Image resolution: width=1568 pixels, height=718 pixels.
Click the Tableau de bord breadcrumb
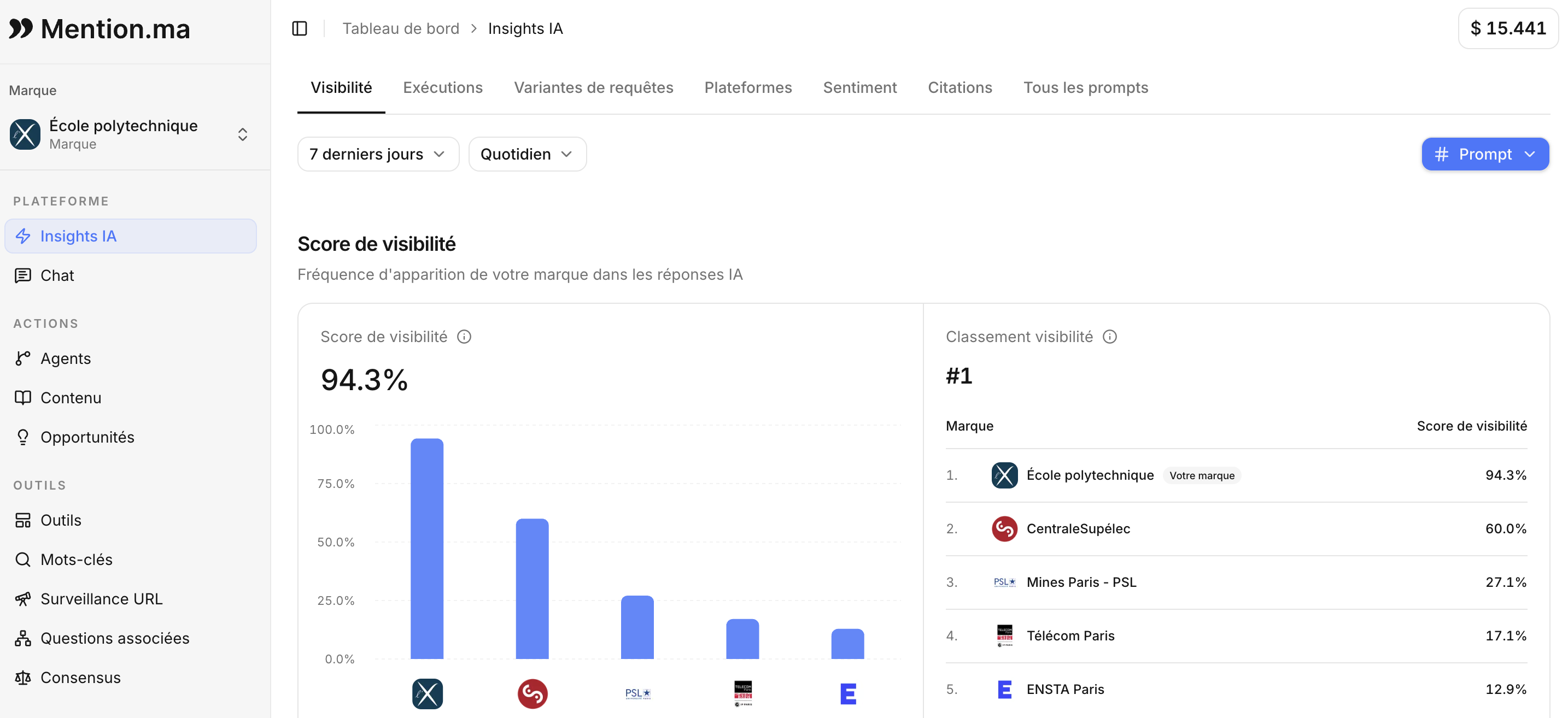(401, 28)
